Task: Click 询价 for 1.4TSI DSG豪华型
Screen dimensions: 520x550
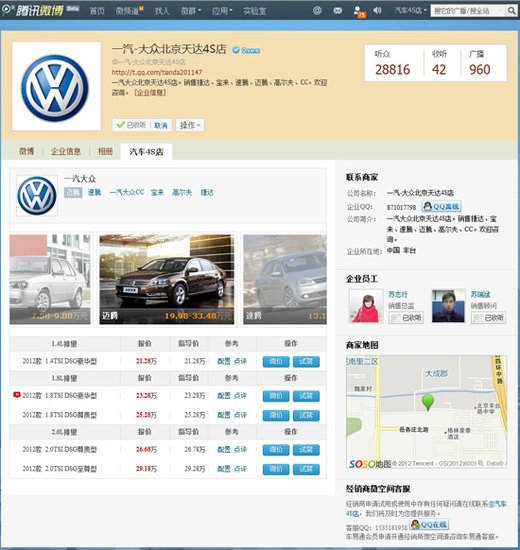Action: 276,361
